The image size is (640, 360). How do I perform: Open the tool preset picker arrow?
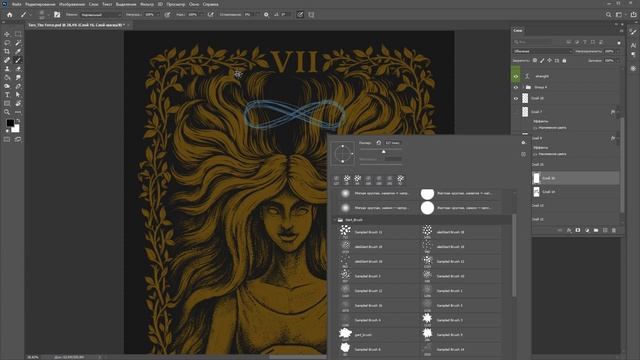(x=30, y=15)
